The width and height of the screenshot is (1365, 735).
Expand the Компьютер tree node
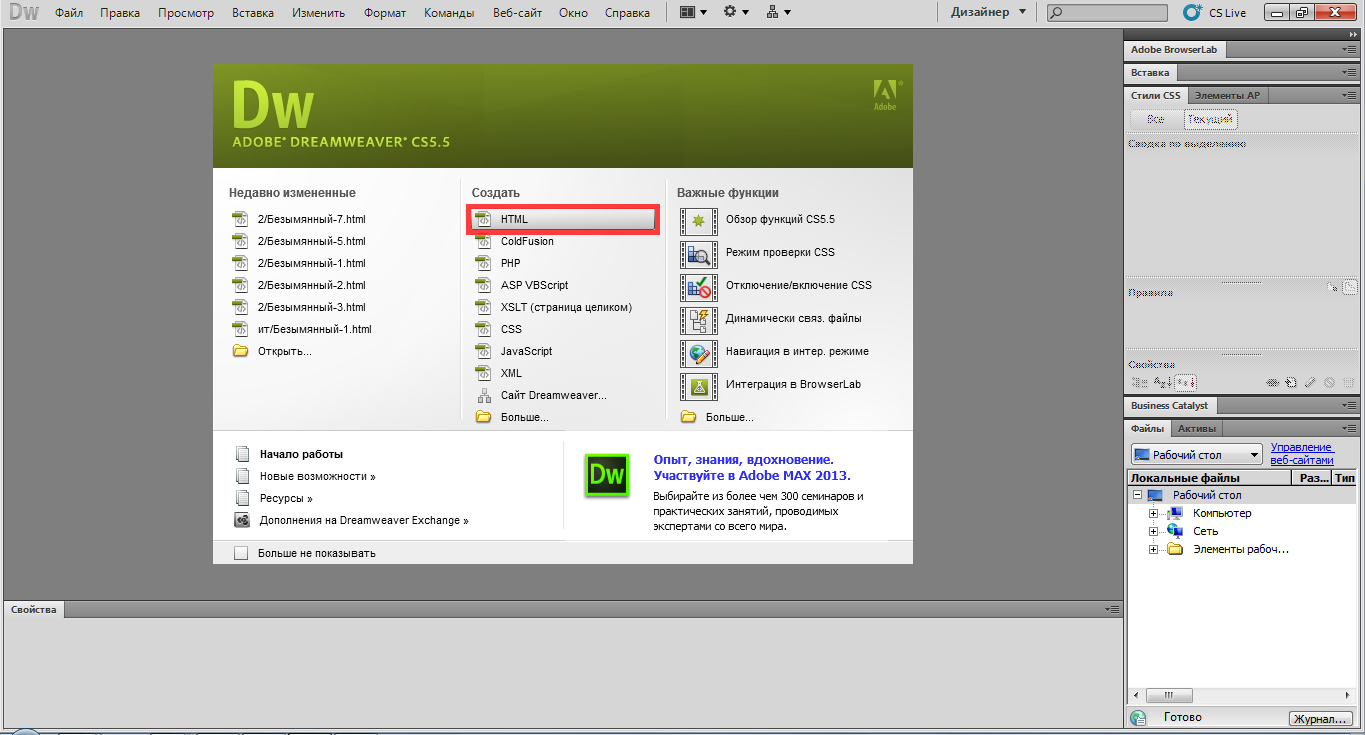[1153, 513]
